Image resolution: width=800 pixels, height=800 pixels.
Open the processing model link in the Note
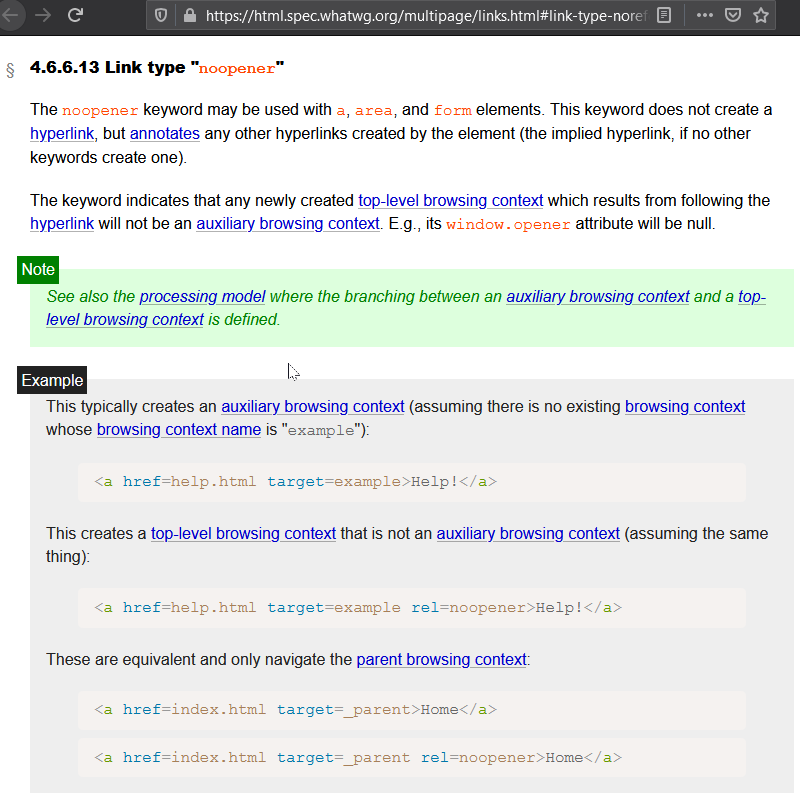(202, 296)
